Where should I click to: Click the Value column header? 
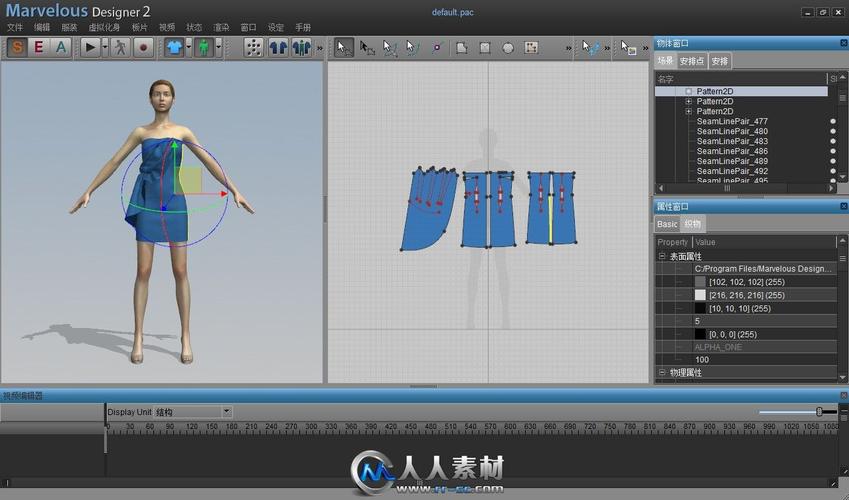tap(705, 242)
